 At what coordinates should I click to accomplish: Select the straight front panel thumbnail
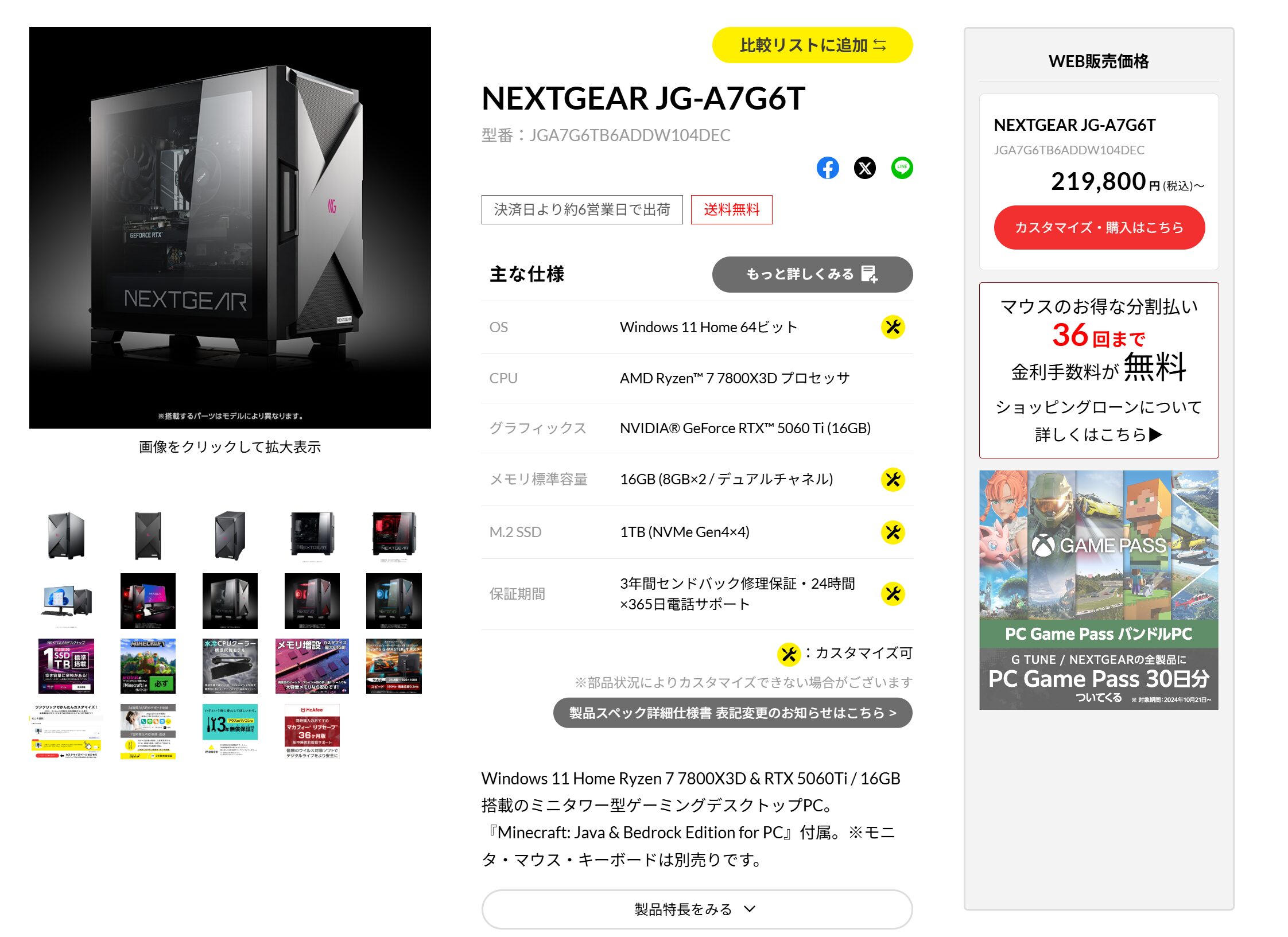tap(148, 535)
